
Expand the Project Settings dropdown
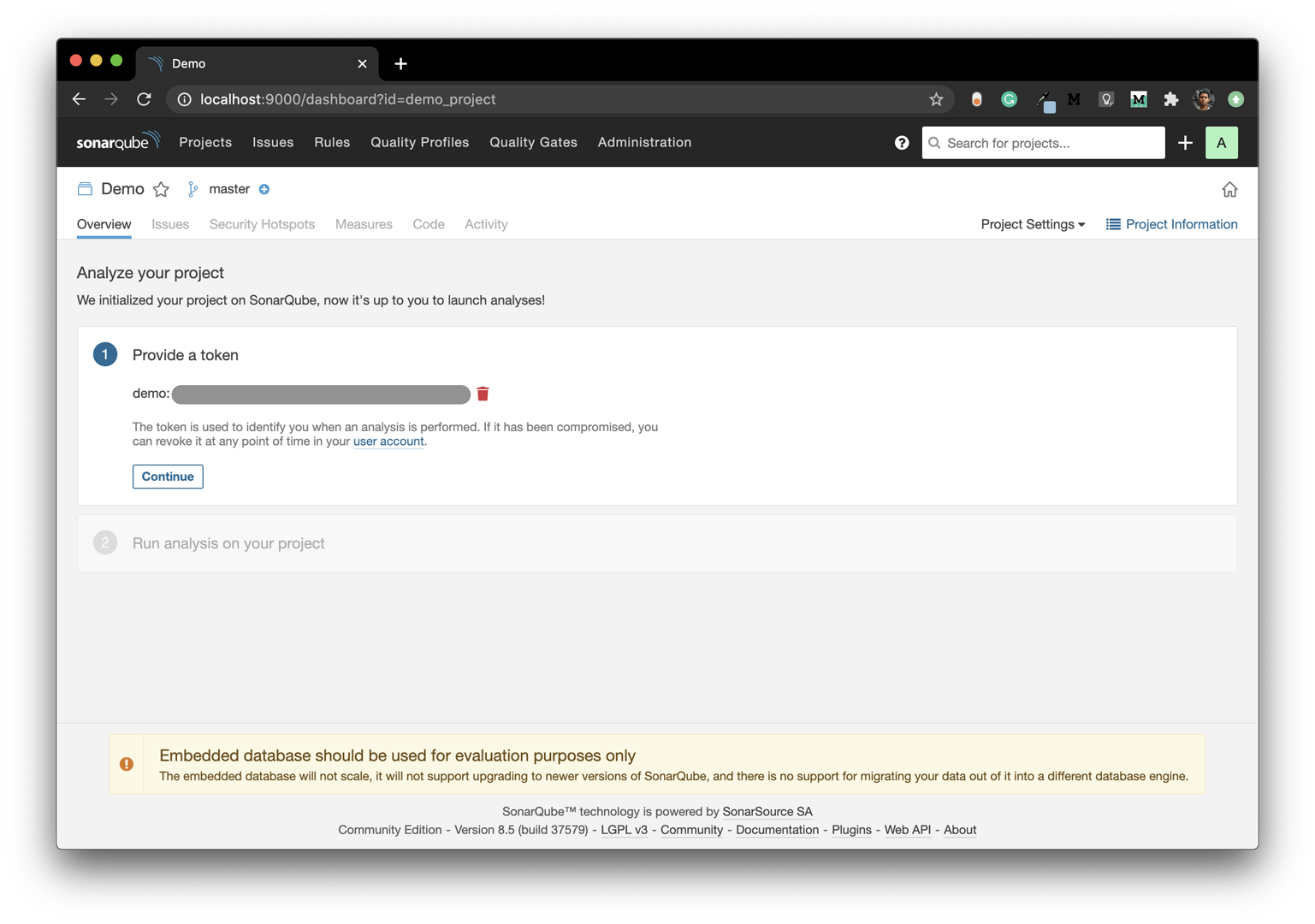[x=1033, y=224]
